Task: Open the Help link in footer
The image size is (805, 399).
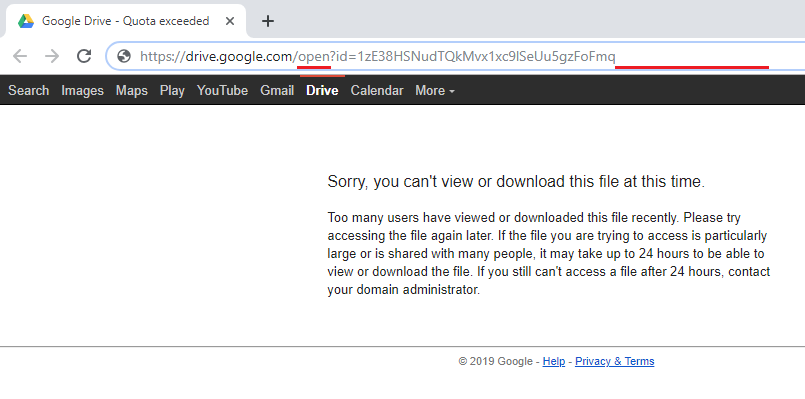Action: click(x=553, y=362)
